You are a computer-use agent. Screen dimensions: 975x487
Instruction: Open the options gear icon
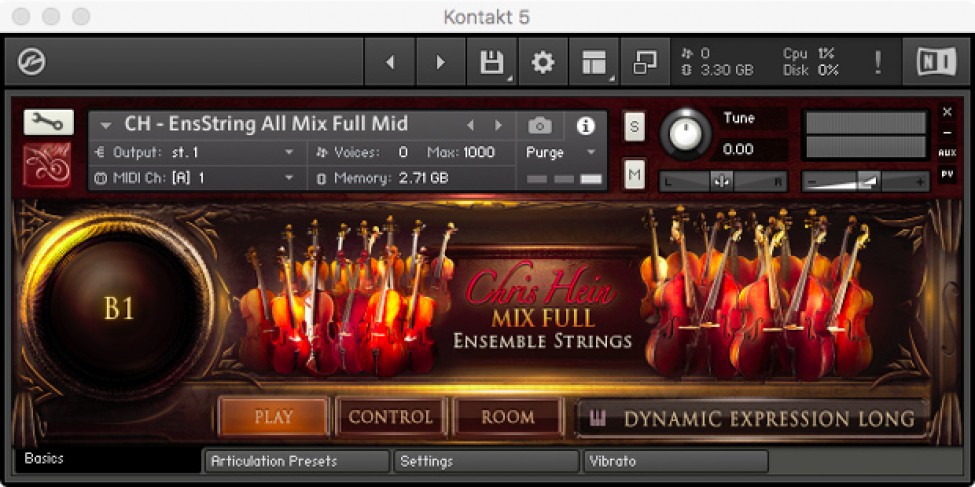(x=543, y=63)
